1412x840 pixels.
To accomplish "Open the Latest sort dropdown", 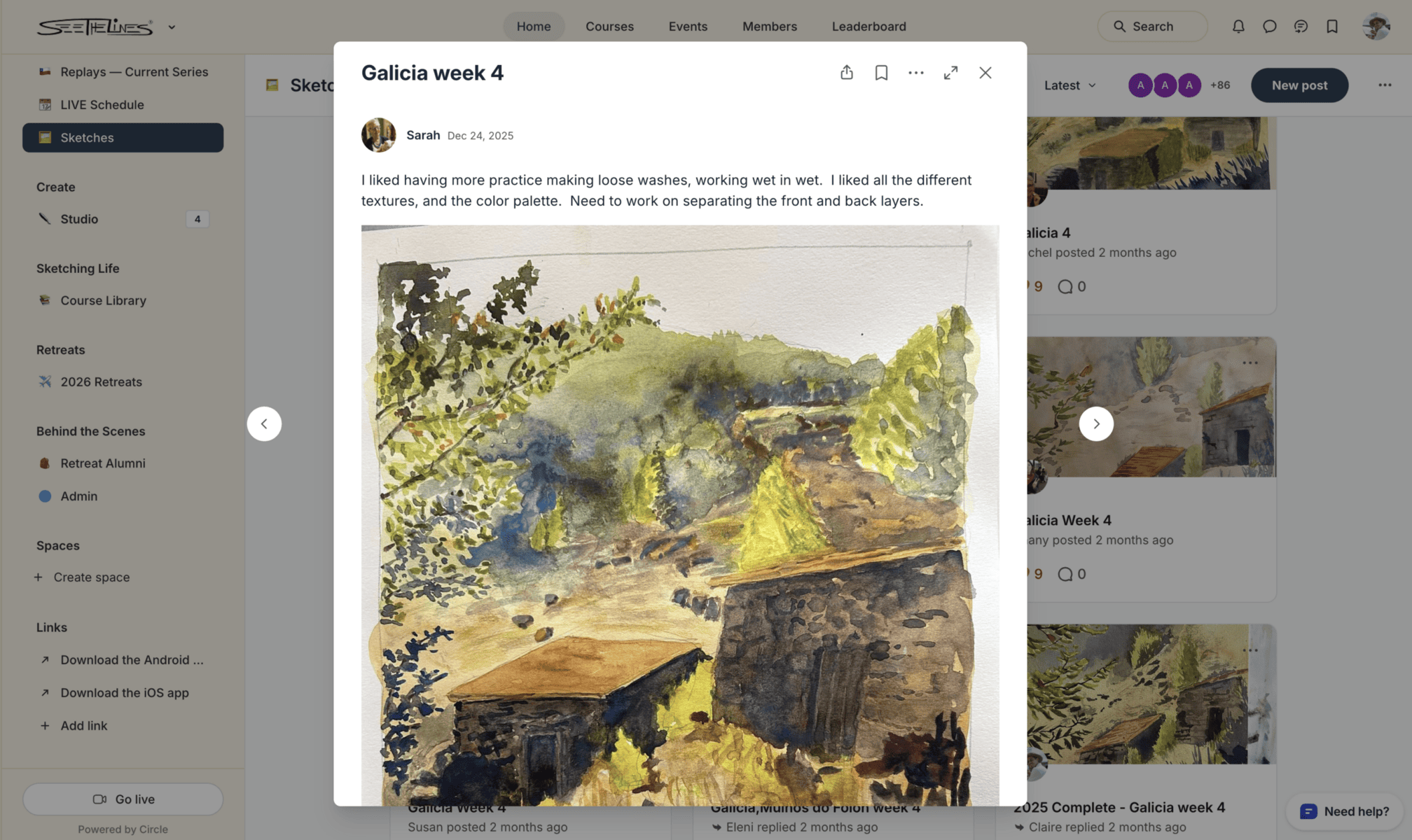I will click(x=1070, y=85).
